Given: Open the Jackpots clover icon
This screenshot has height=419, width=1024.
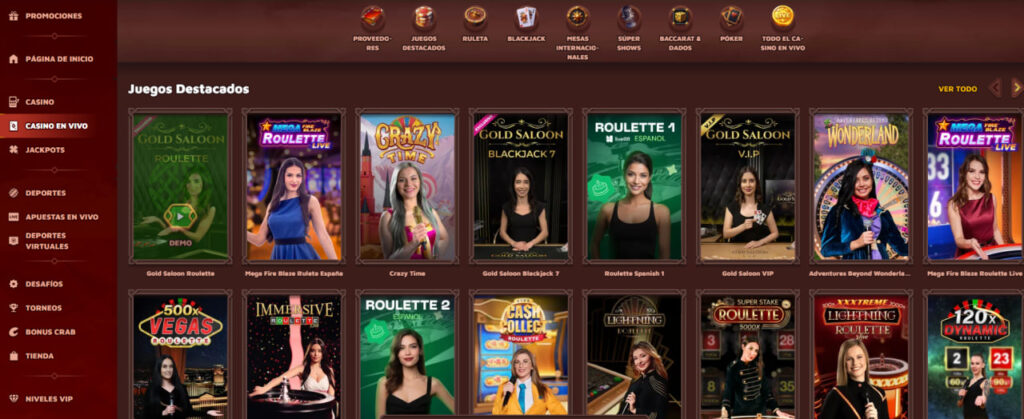Looking at the screenshot, I should pos(13,150).
